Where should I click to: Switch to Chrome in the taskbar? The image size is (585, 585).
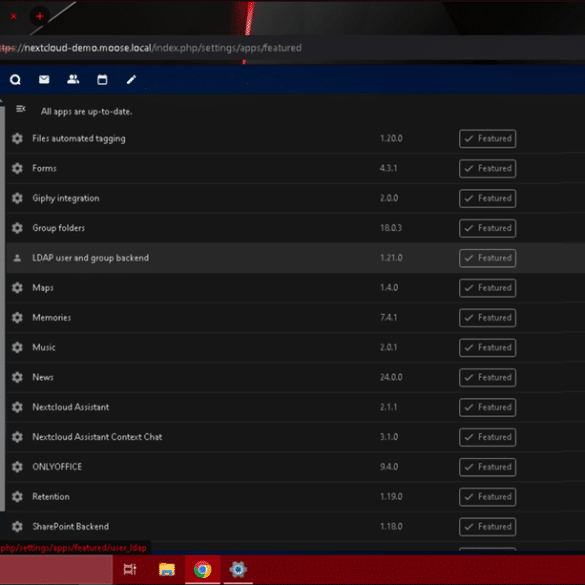(x=203, y=569)
